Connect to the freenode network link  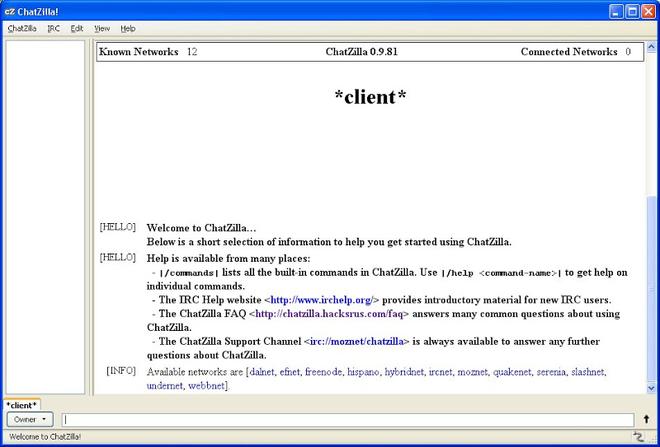[323, 372]
